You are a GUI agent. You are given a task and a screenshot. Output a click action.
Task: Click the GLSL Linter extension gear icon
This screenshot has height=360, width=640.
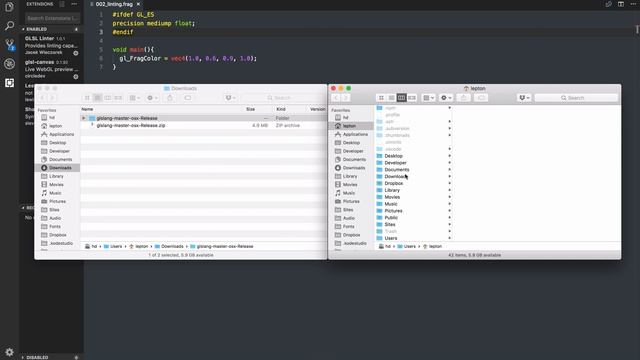(76, 53)
